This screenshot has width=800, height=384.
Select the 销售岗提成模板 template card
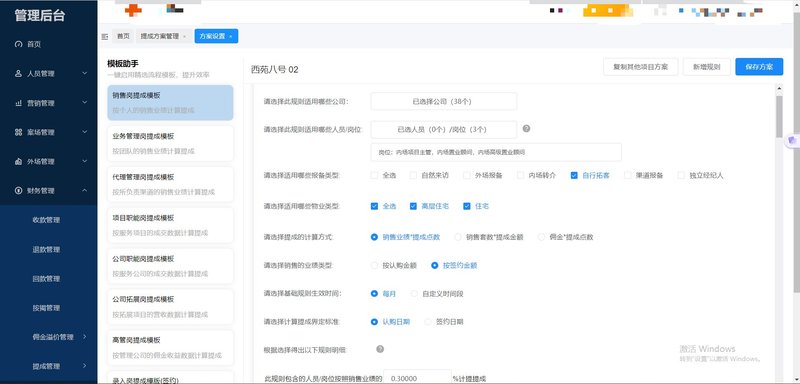[170, 103]
